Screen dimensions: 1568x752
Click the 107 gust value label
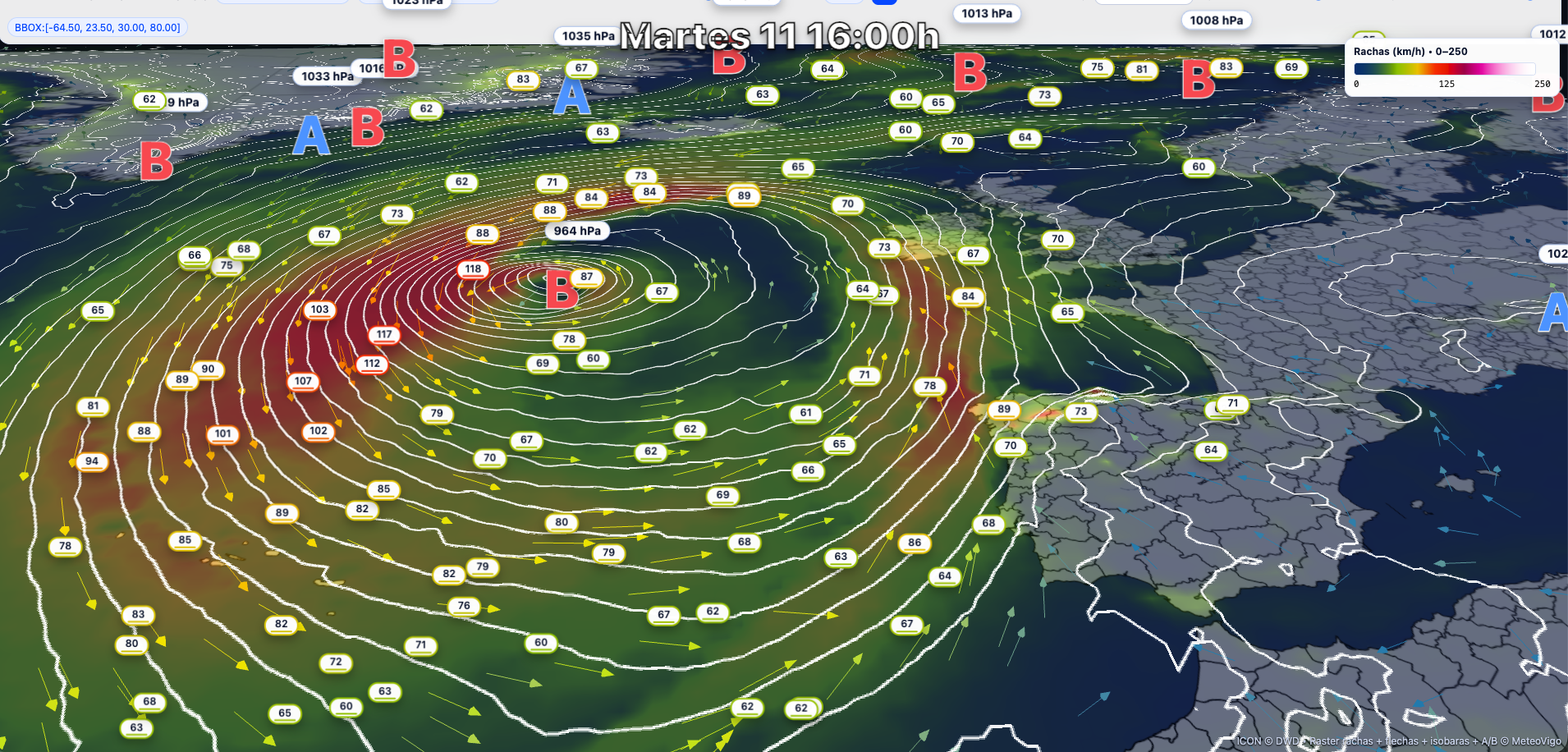tap(303, 381)
